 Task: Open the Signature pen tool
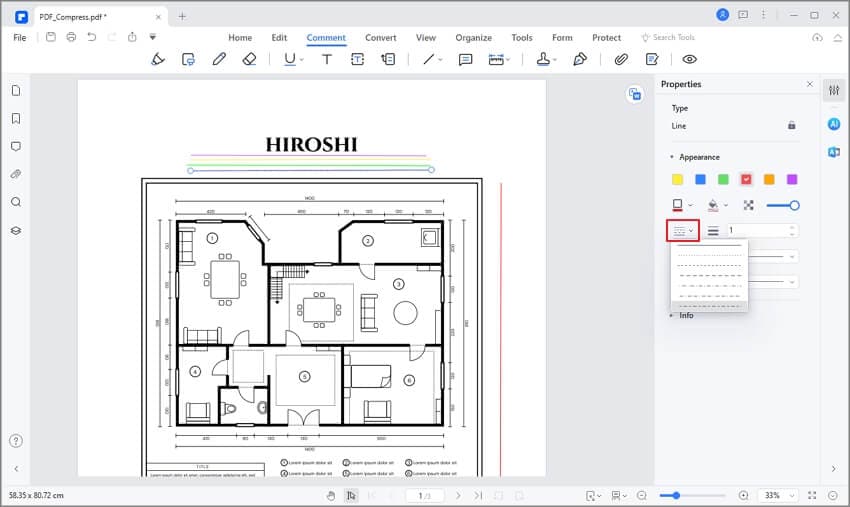pyautogui.click(x=579, y=59)
